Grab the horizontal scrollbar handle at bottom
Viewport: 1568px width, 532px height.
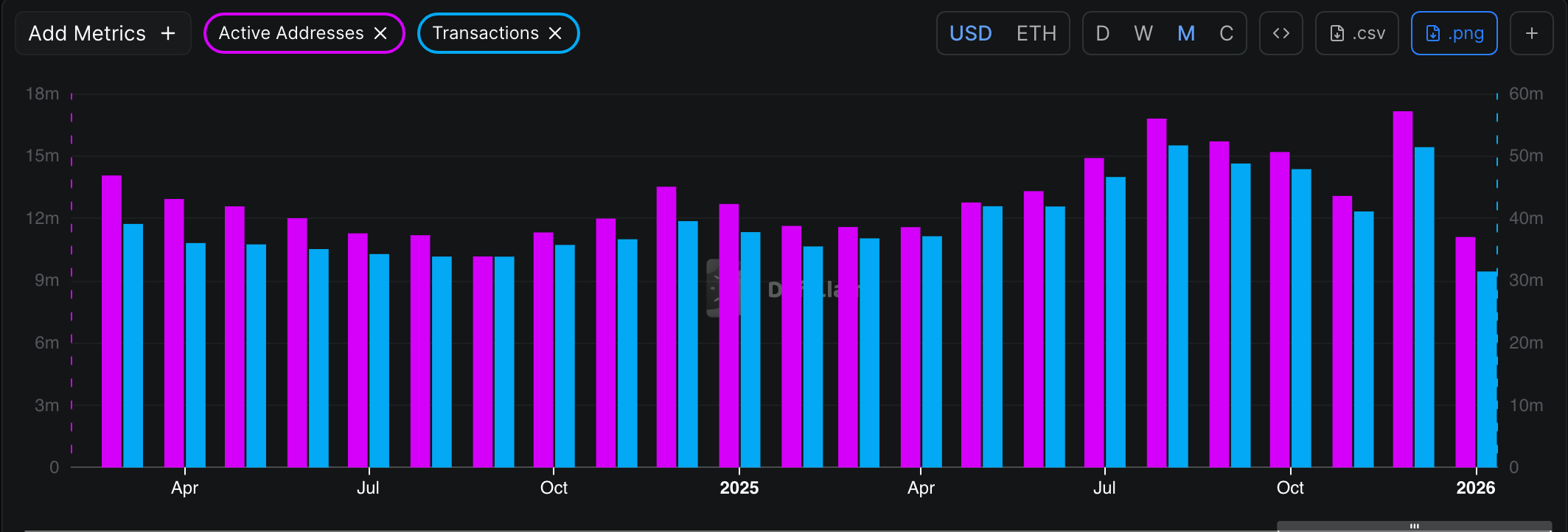[x=1414, y=526]
